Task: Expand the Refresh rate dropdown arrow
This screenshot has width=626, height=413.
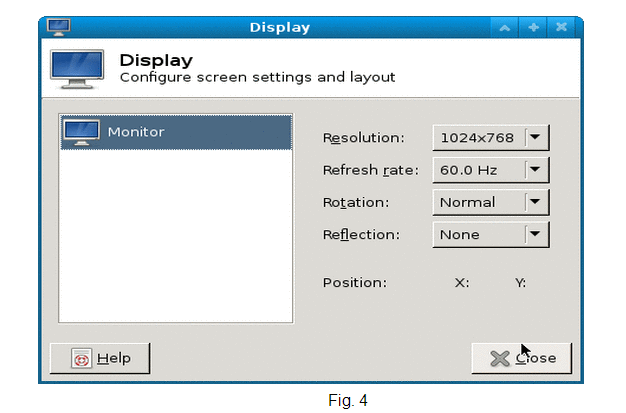Action: click(x=535, y=170)
